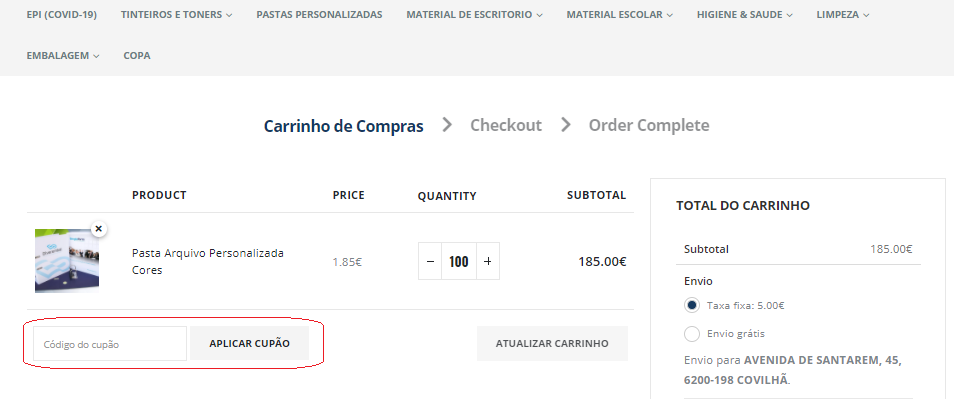This screenshot has width=954, height=399.
Task: Open the Pasta Arquivo product thumbnail
Action: pyautogui.click(x=67, y=261)
